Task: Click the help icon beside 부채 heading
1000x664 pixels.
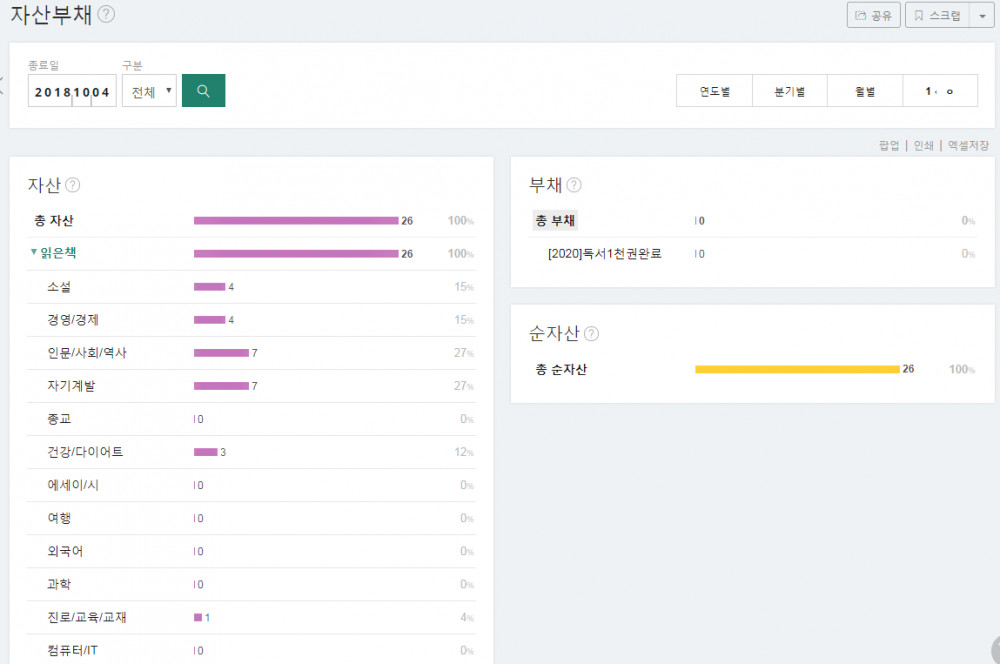Action: tap(574, 185)
